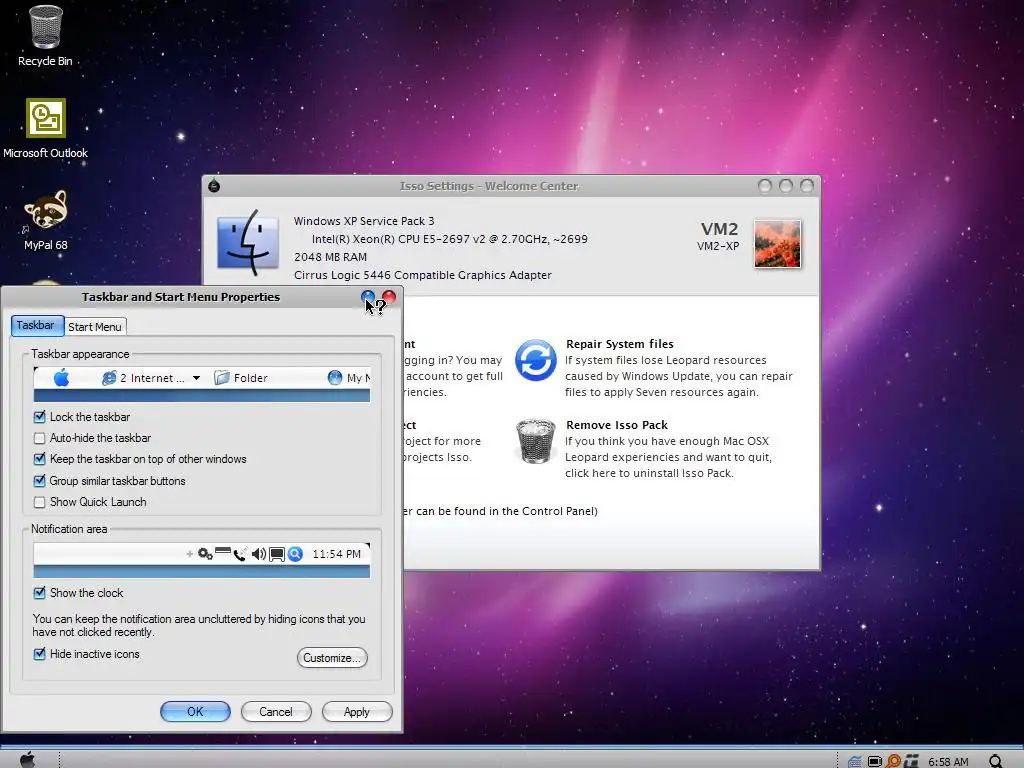The height and width of the screenshot is (768, 1024).
Task: Click the Remove Isso Pack heading
Action: point(616,425)
